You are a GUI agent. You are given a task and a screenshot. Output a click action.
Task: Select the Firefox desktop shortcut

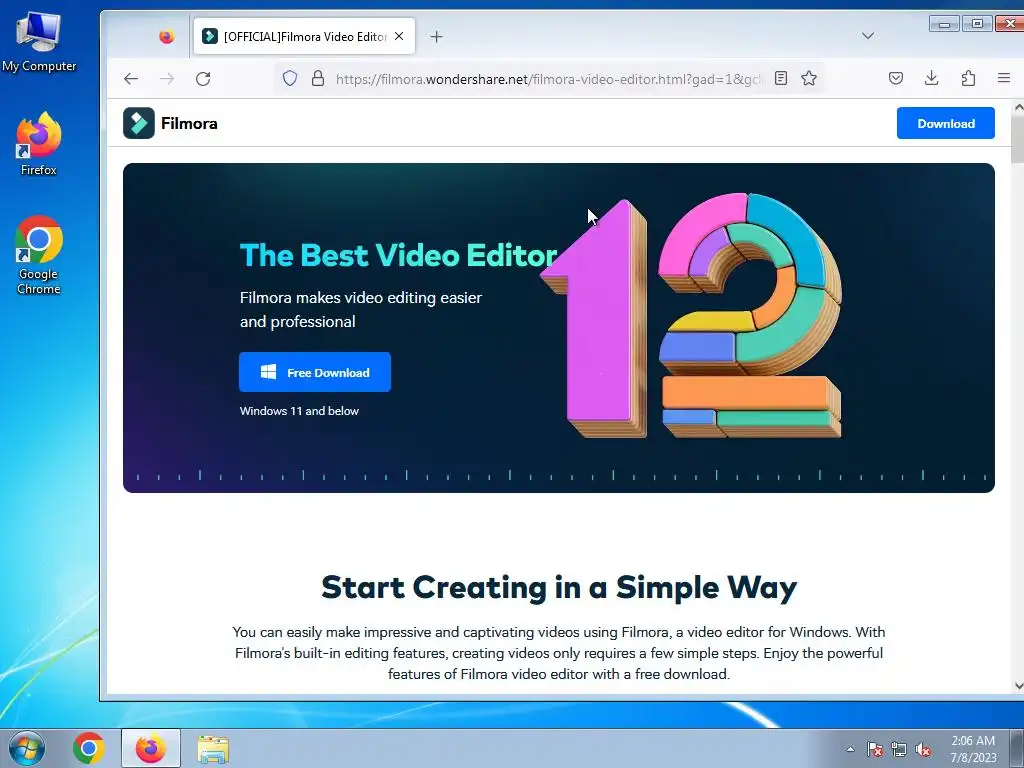[39, 144]
